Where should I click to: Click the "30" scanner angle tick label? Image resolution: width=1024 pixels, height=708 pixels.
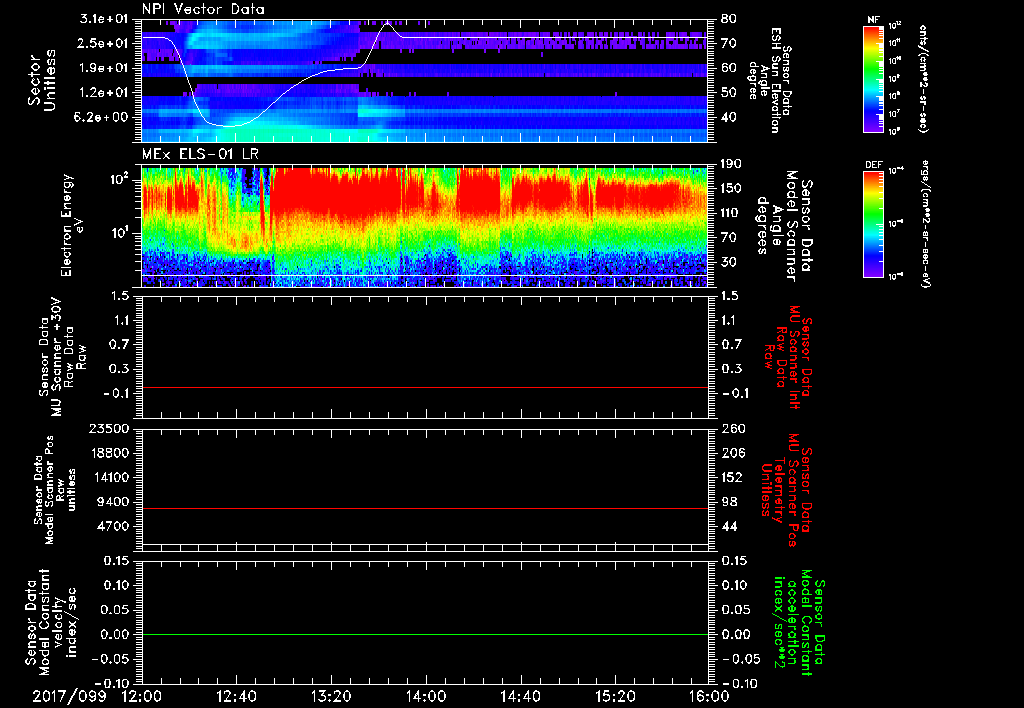[x=729, y=262]
